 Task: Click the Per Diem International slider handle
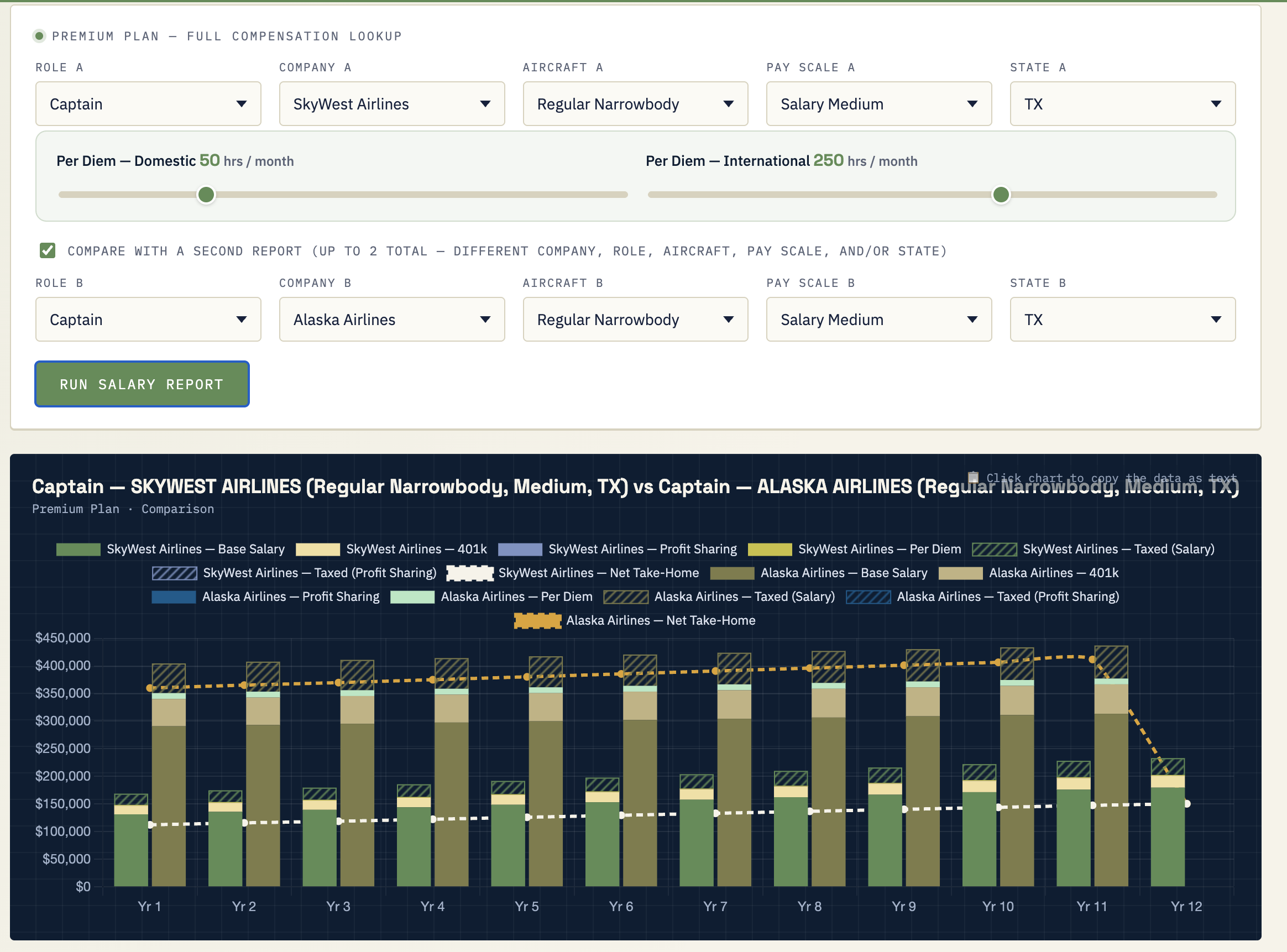tap(1001, 195)
